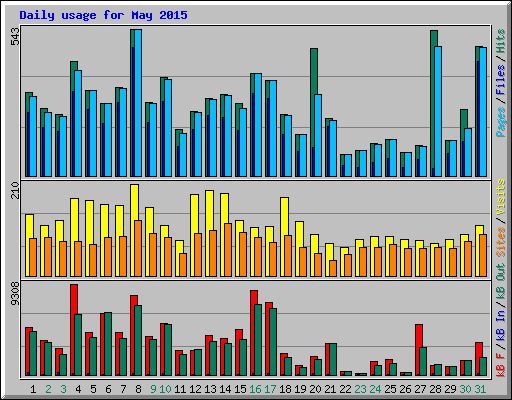Click the "Hits" legend label
The width and height of the screenshot is (512, 400).
tap(500, 41)
